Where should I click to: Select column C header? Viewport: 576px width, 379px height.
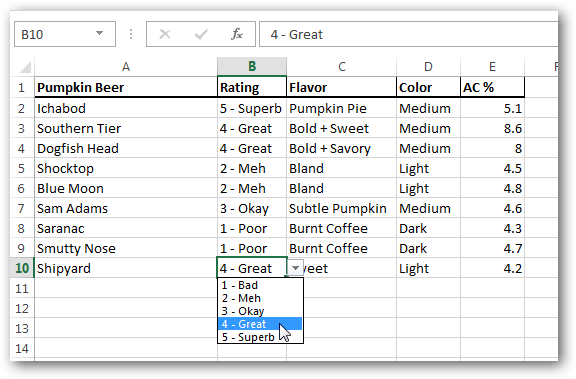pos(342,67)
